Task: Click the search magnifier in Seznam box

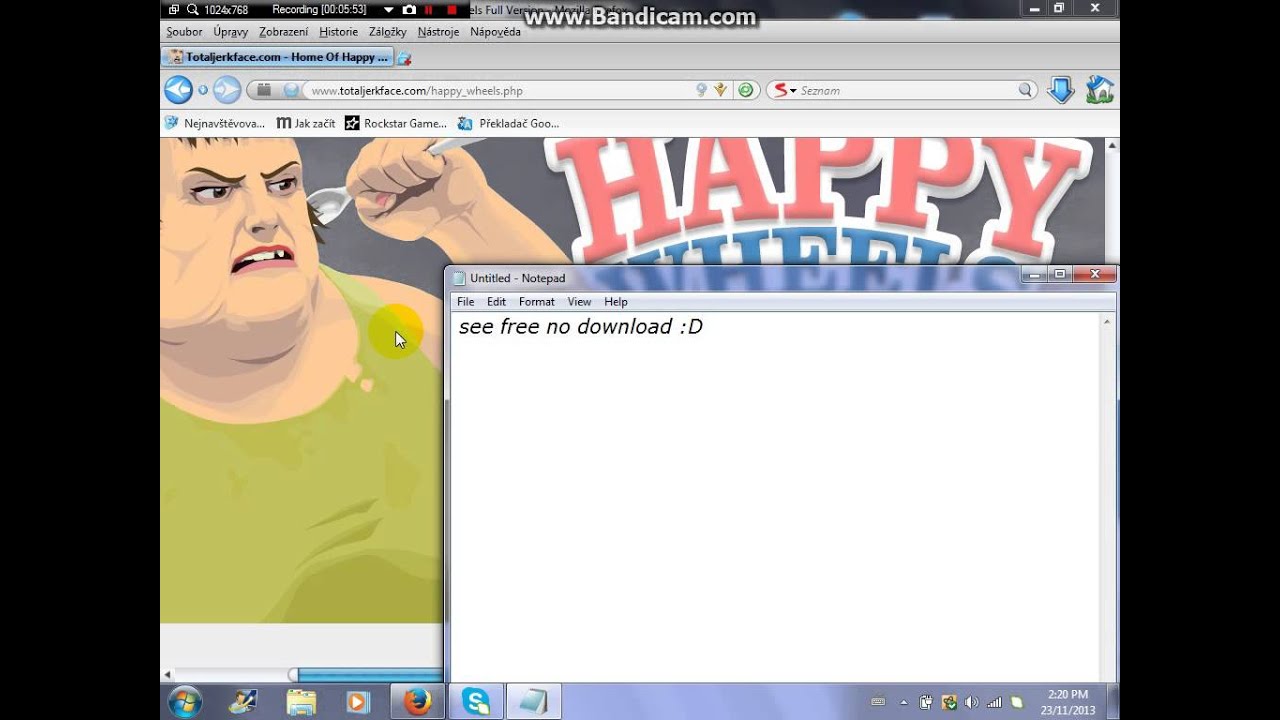Action: pos(1025,90)
